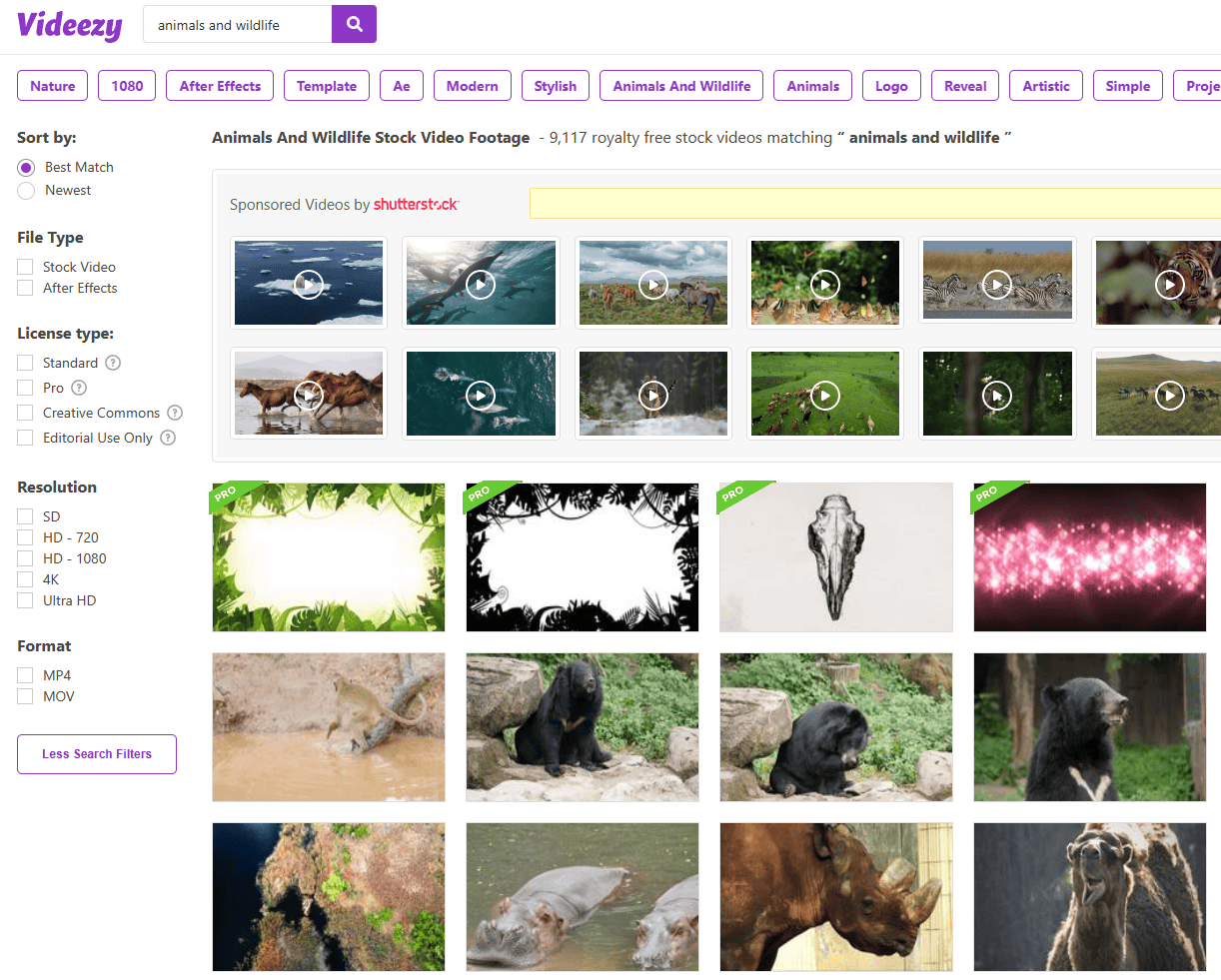Click the Editorial Use Only help icon
The image size is (1221, 980).
point(168,438)
